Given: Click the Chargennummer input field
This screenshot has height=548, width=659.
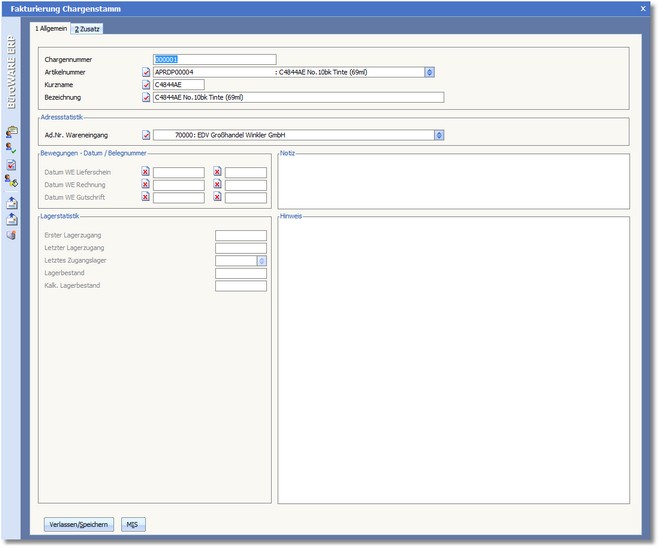Looking at the screenshot, I should tap(213, 59).
